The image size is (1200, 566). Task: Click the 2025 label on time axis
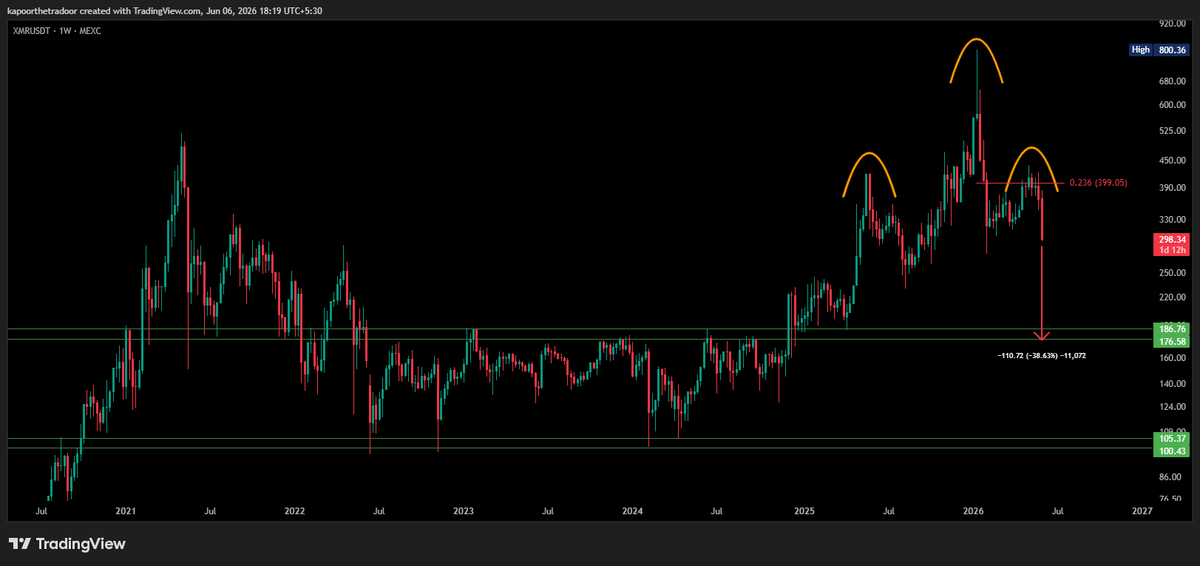click(x=804, y=511)
